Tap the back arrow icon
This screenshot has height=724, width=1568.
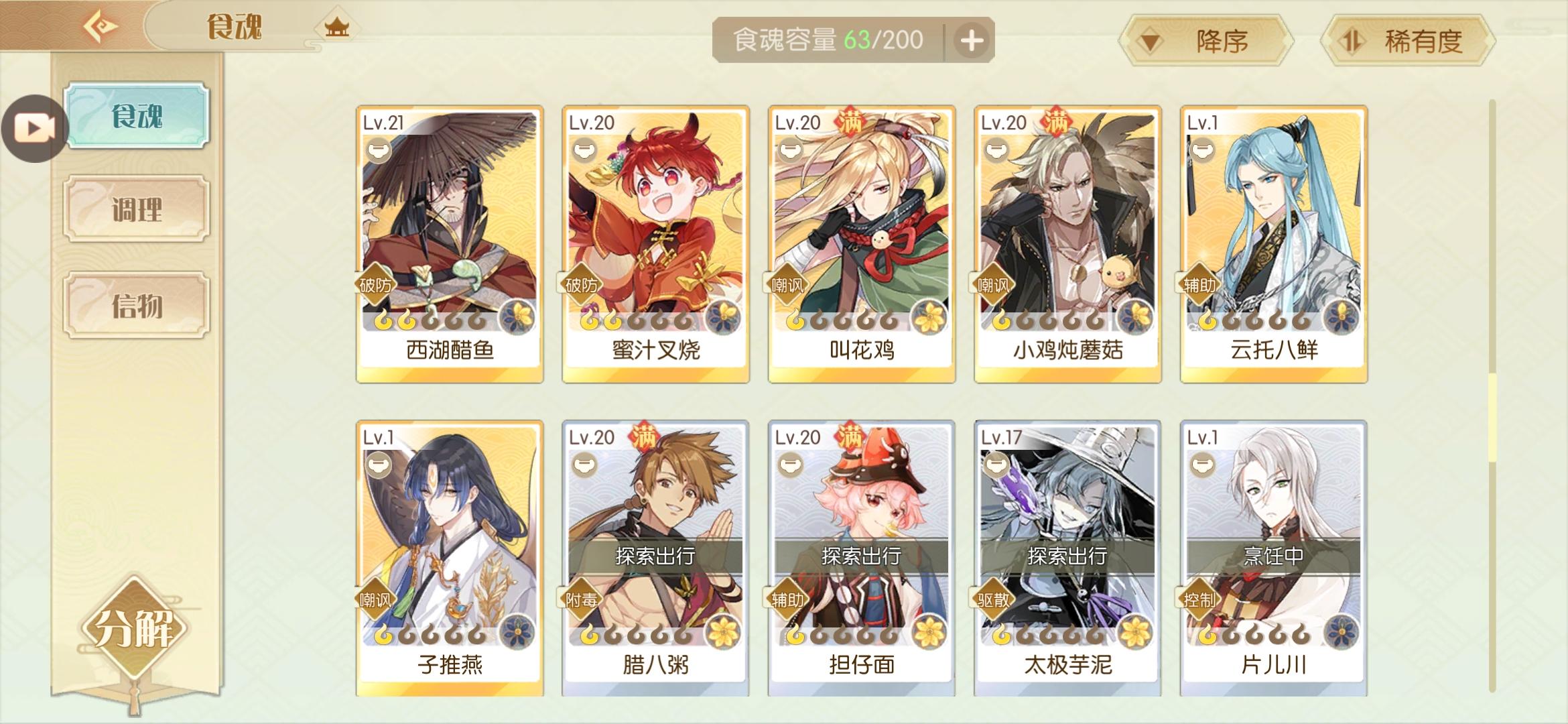pos(100,26)
